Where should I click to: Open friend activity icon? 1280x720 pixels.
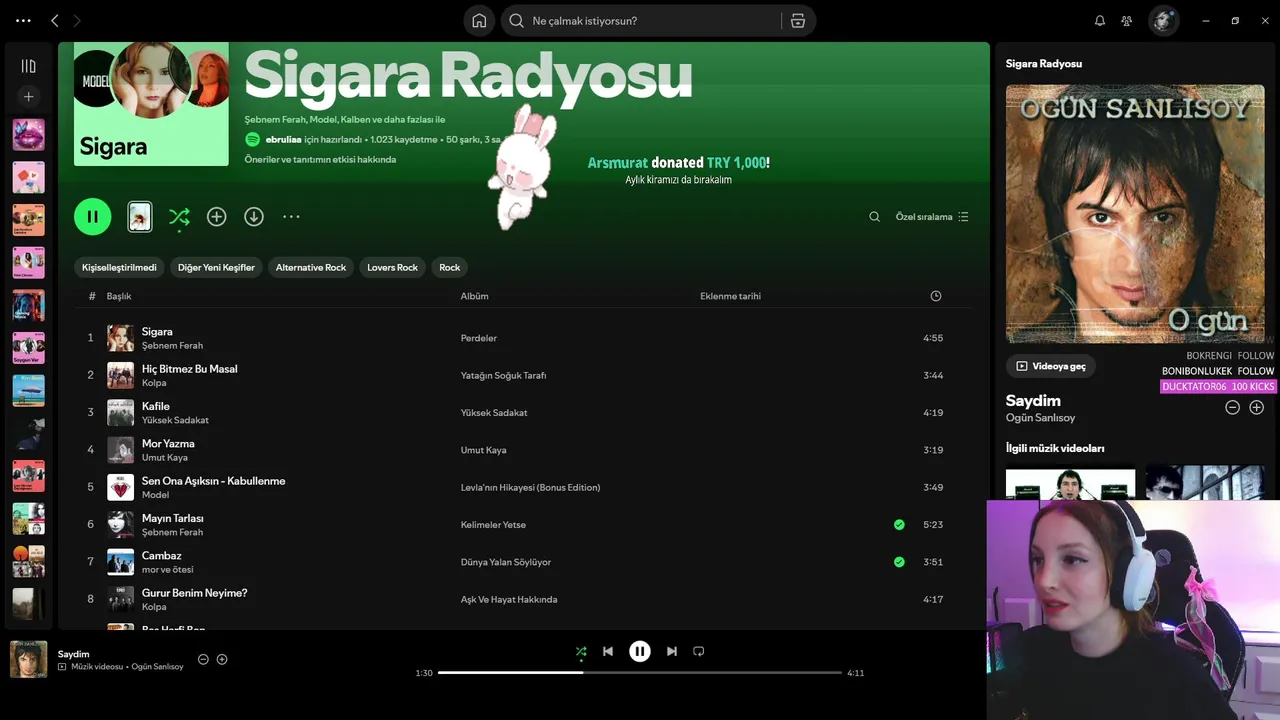click(x=1127, y=21)
